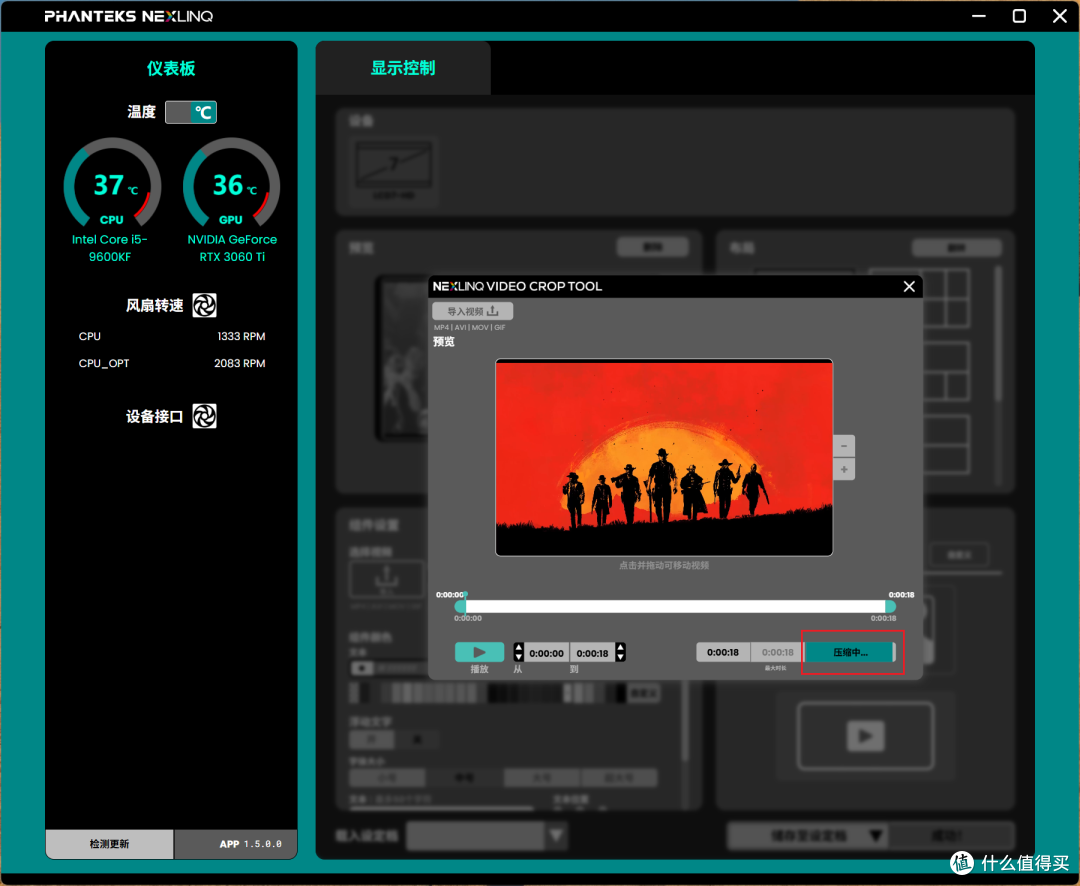Click the 检测更新 update check button
The width and height of the screenshot is (1080, 886).
click(110, 844)
